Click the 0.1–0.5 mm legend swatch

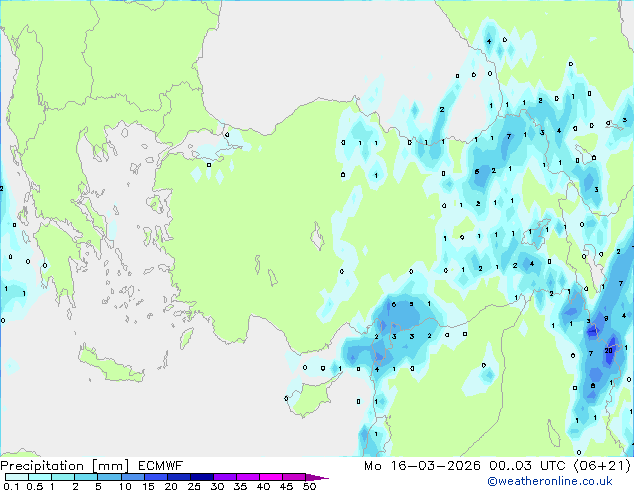click(17, 477)
